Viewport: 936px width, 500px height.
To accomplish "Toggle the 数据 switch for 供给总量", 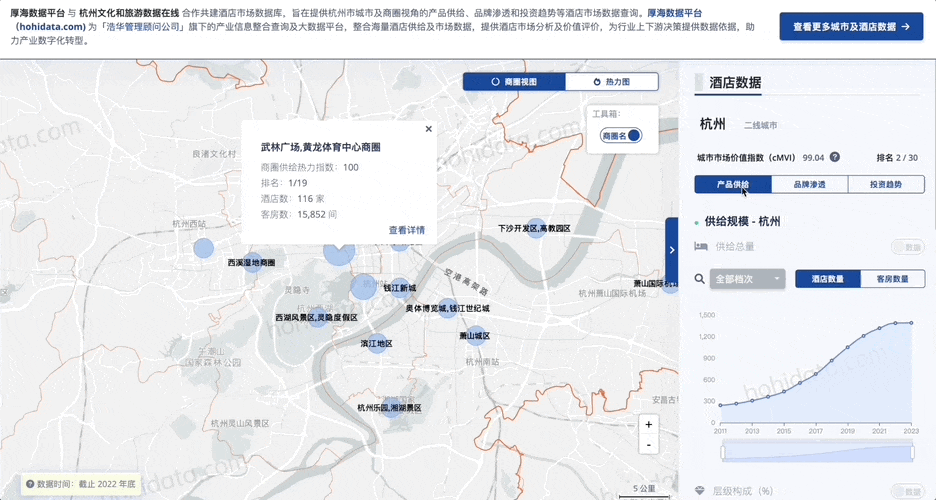I will 907,247.
